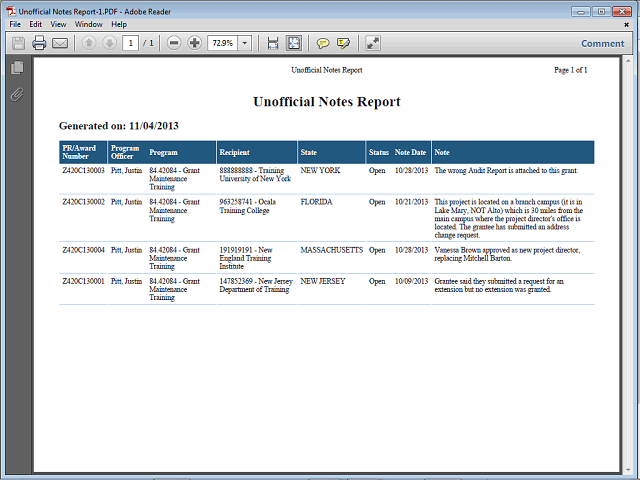640x480 pixels.
Task: Open the File menu
Action: point(15,24)
